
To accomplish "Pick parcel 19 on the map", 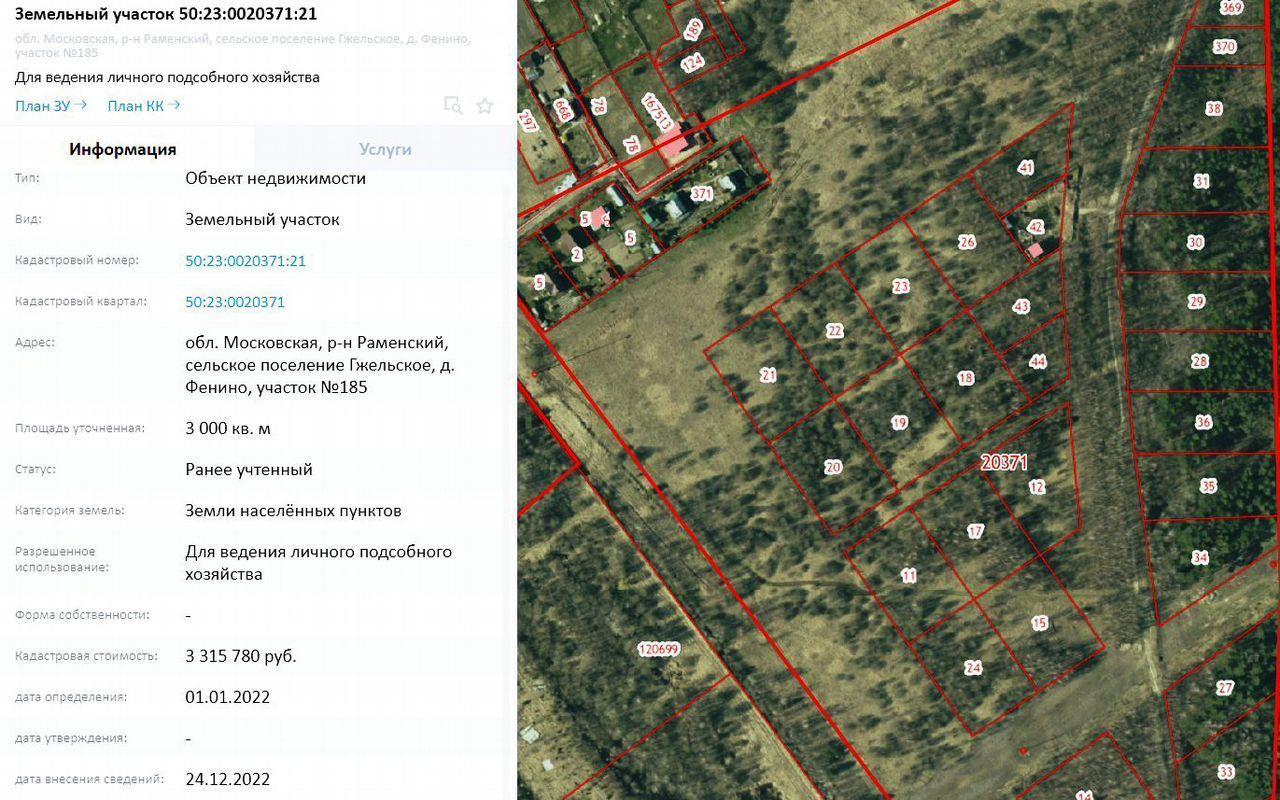I will pos(899,423).
